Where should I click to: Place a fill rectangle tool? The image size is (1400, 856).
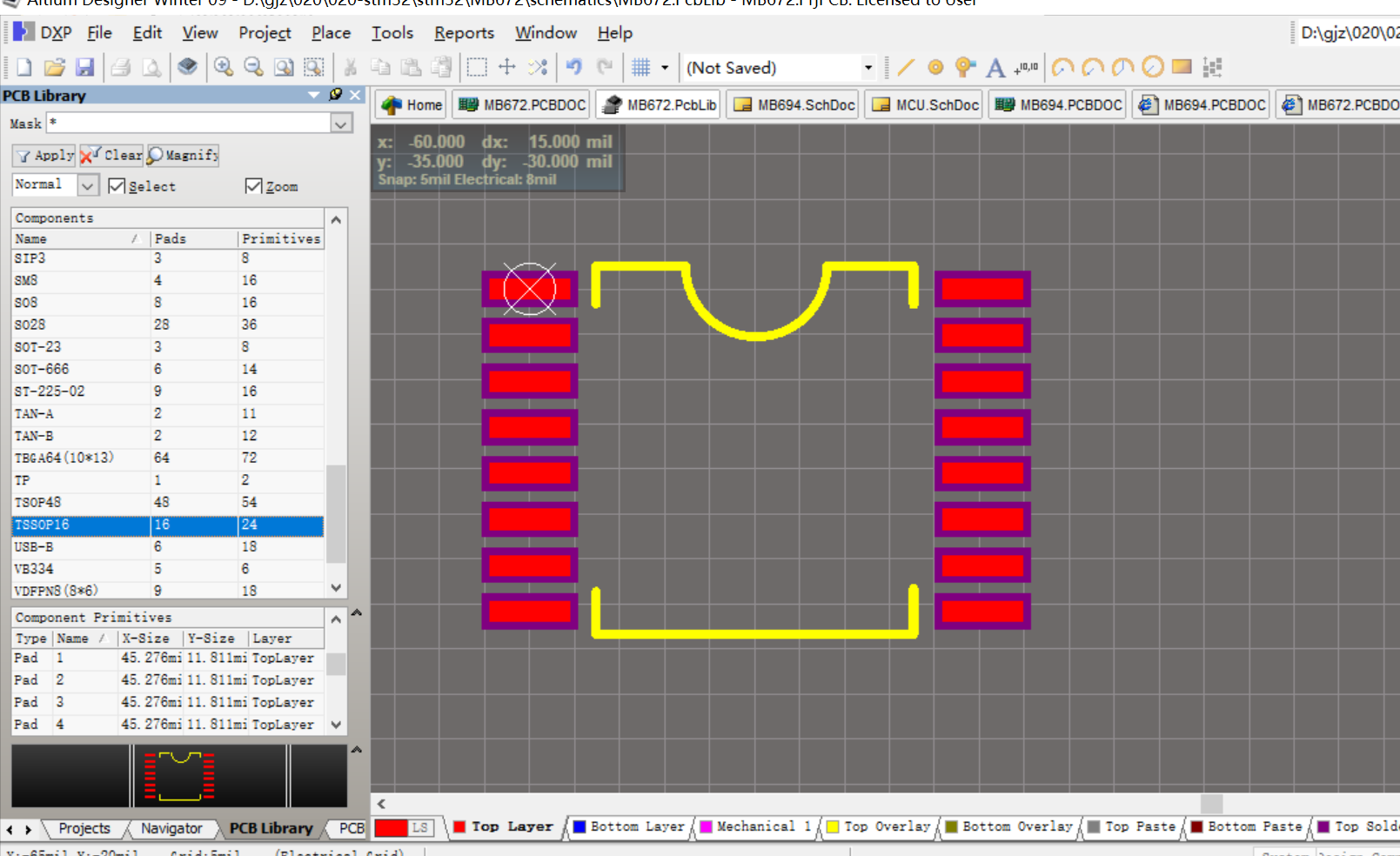(x=1182, y=66)
